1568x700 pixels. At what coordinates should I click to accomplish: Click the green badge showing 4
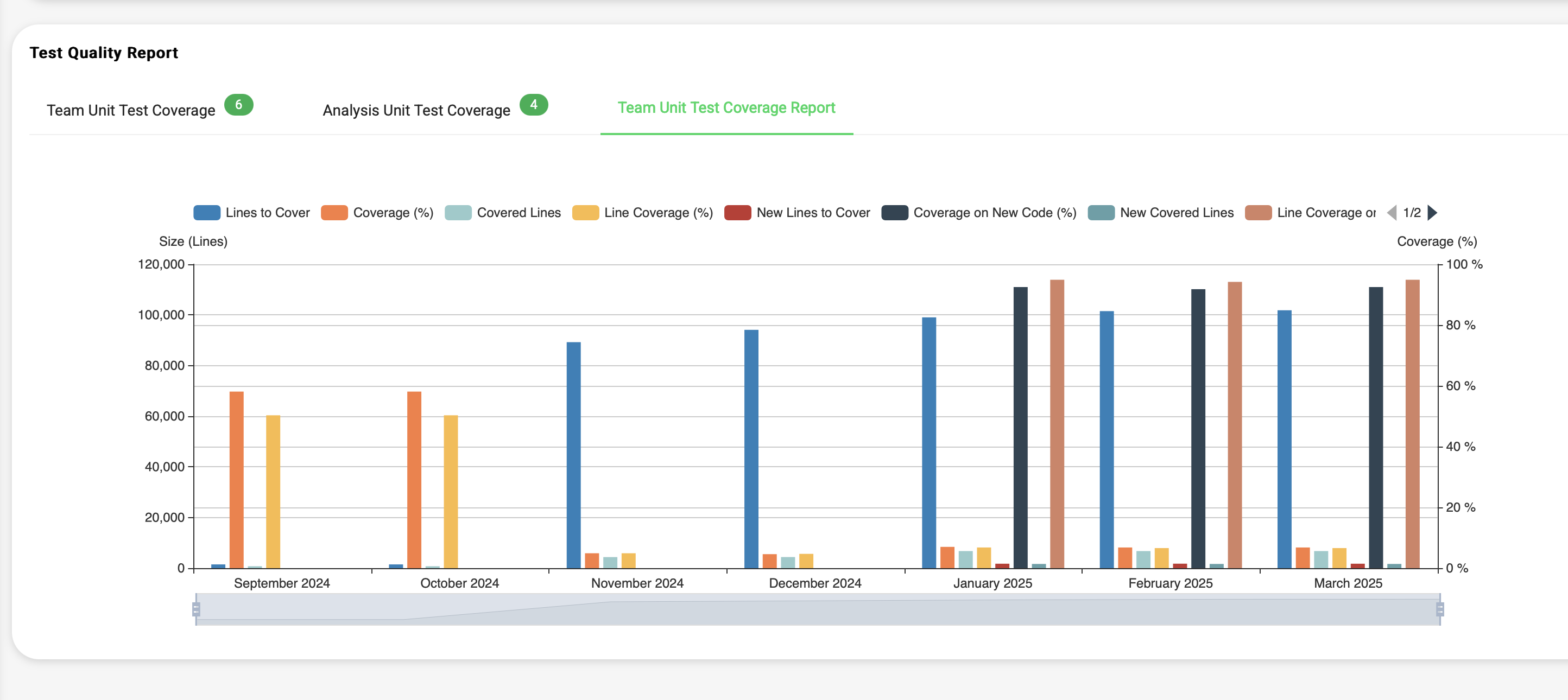coord(533,105)
